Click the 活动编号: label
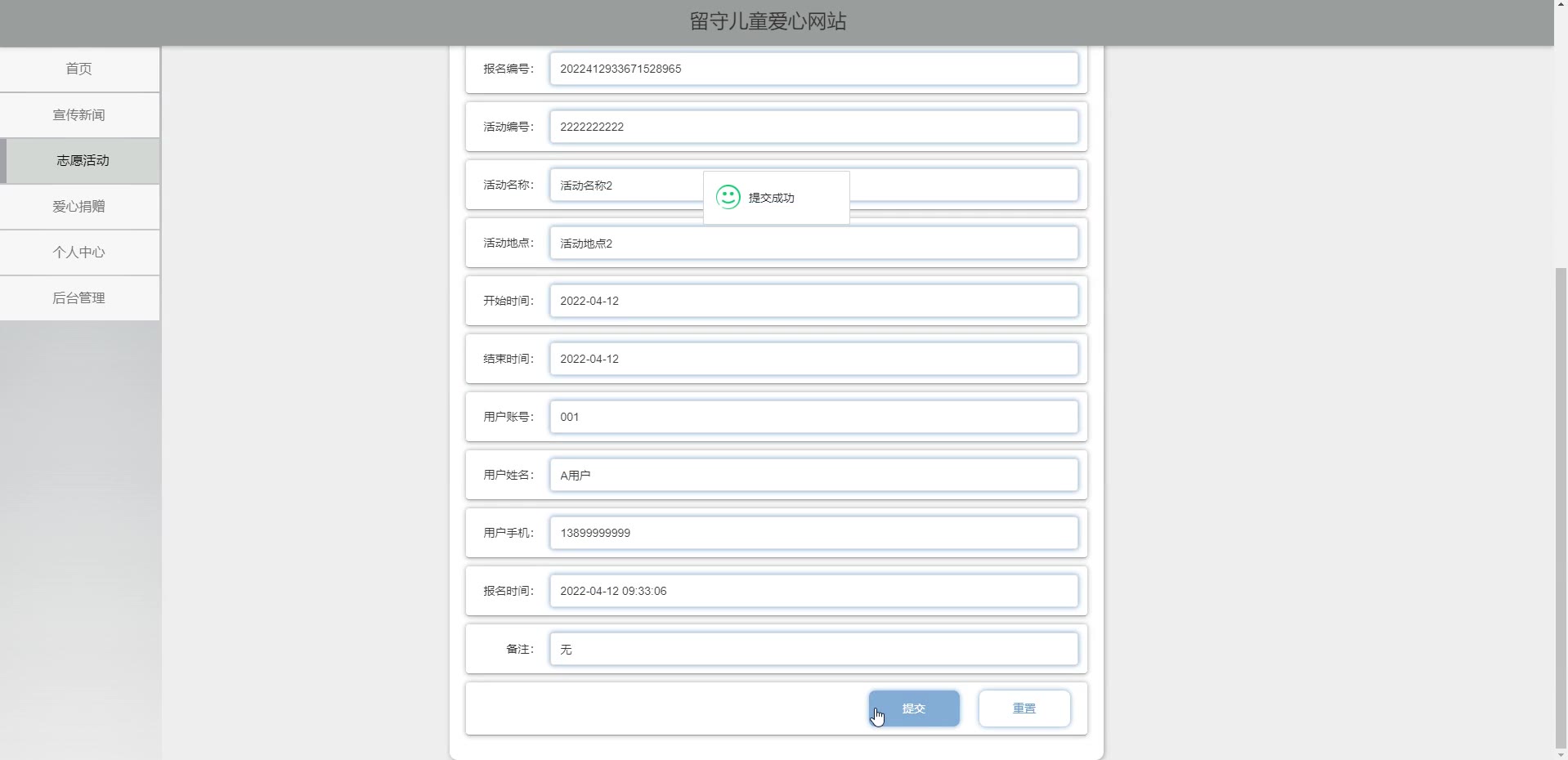The image size is (1568, 760). [x=508, y=127]
